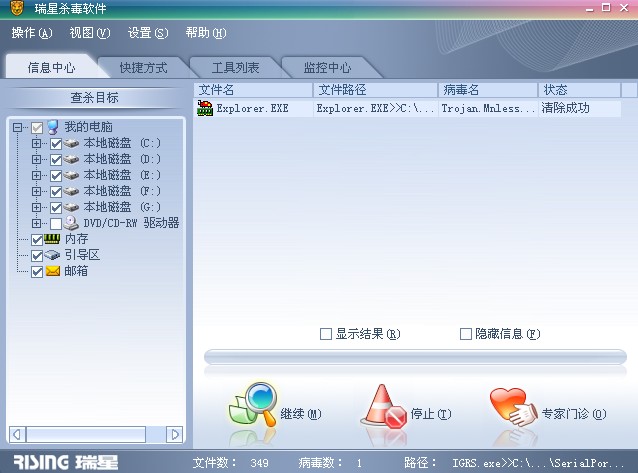The image size is (638, 473).
Task: Click the green memory chip icon
Action: 52,239
